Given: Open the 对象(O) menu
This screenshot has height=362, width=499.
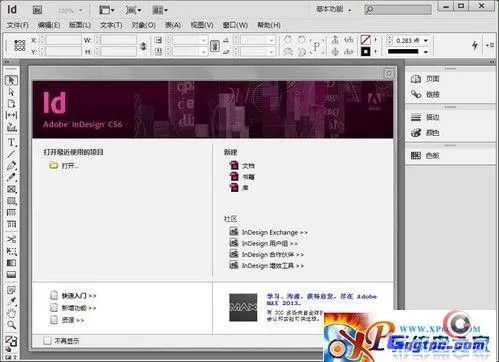Looking at the screenshot, I should [144, 25].
